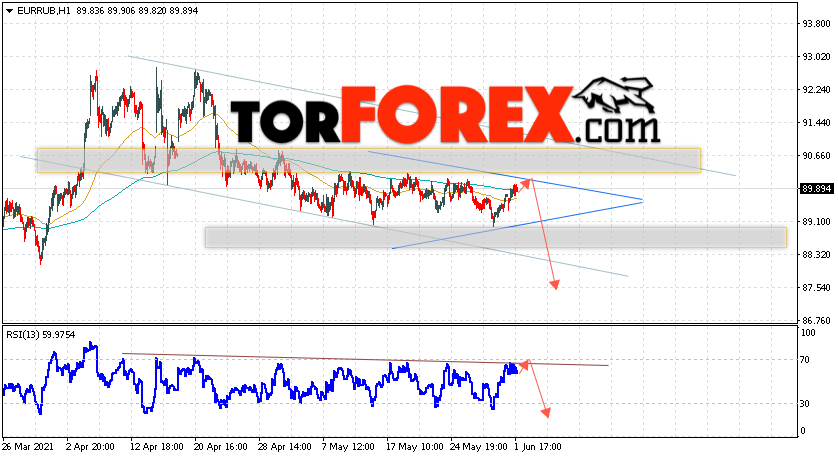Image resolution: width=838 pixels, height=458 pixels.
Task: Click the current price tag 89.894
Action: [816, 189]
